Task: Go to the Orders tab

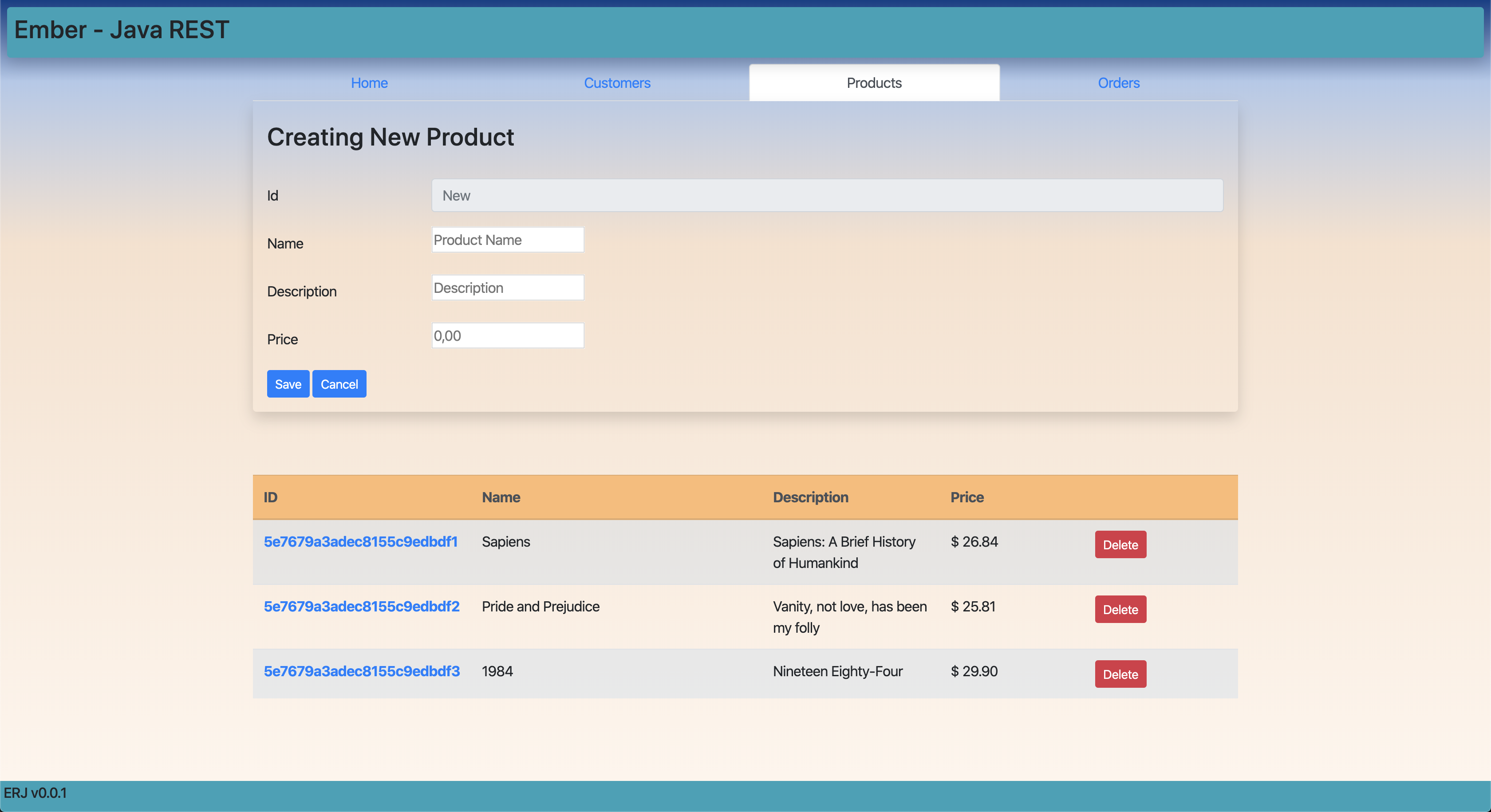Action: tap(1119, 83)
